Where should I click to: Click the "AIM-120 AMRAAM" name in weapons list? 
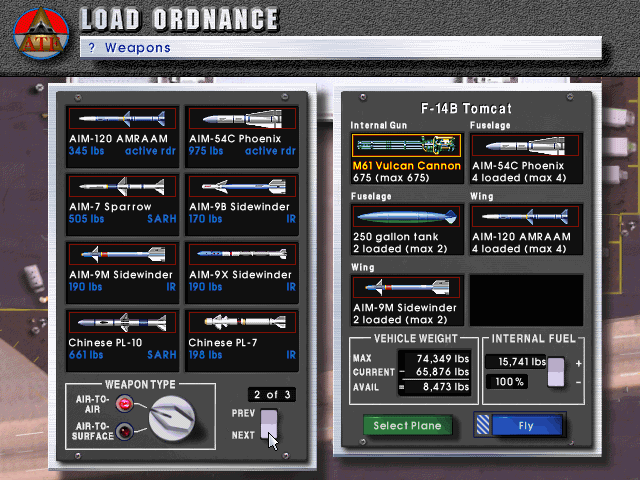coord(118,139)
